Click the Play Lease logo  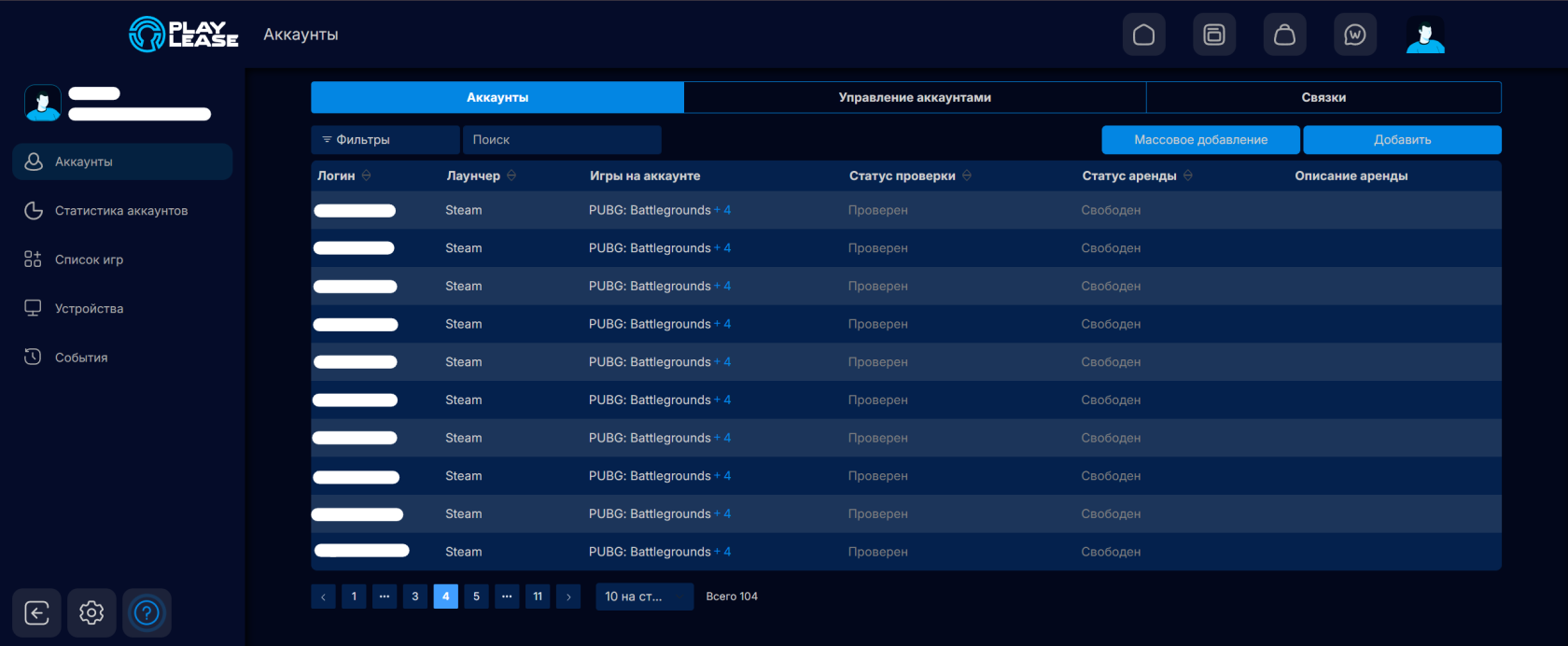pyautogui.click(x=183, y=35)
